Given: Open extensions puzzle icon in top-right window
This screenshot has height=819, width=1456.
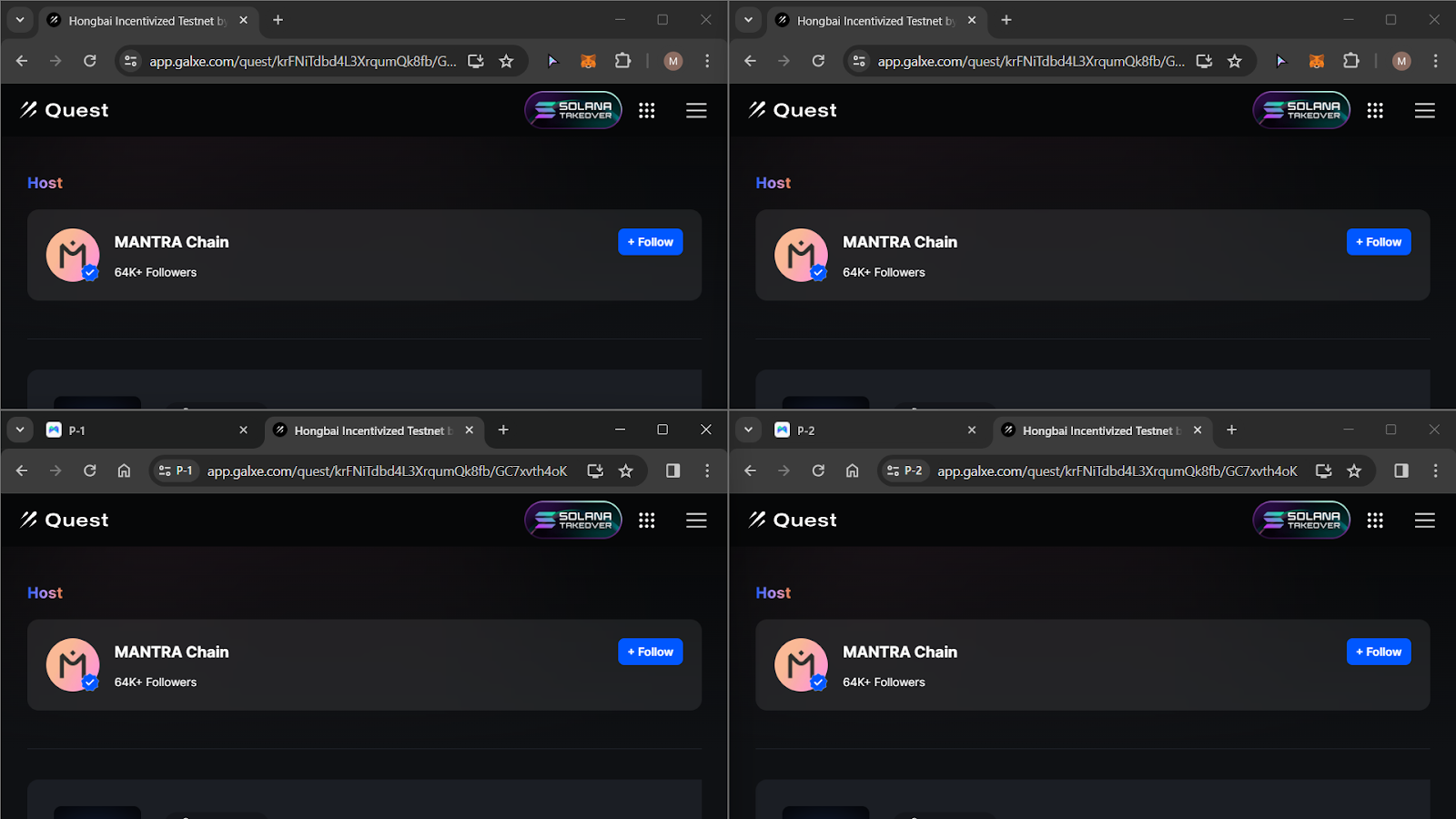Looking at the screenshot, I should pyautogui.click(x=1351, y=61).
